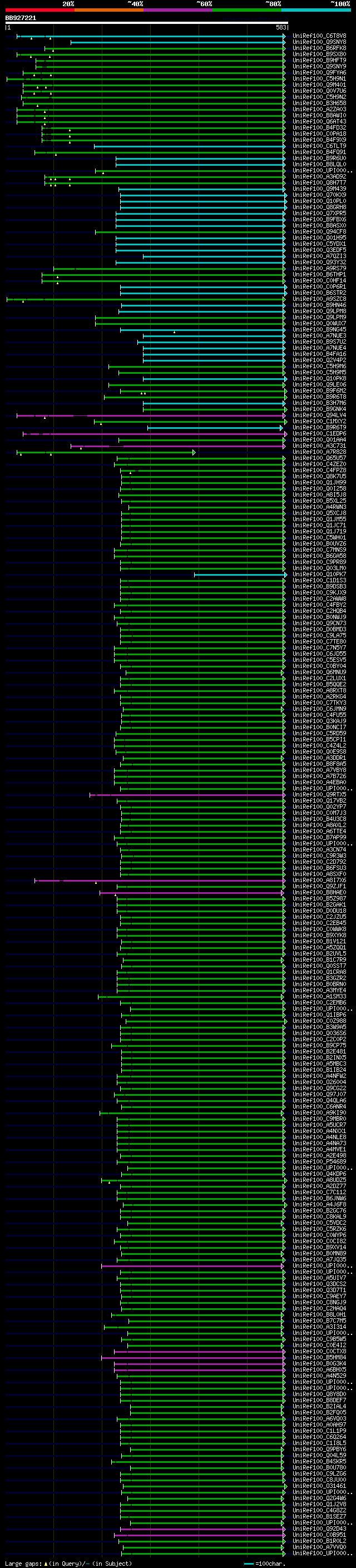The height and width of the screenshot is (1568, 356).
Task: Click the cyan ~100% identity color segment
Action: [x=316, y=10]
